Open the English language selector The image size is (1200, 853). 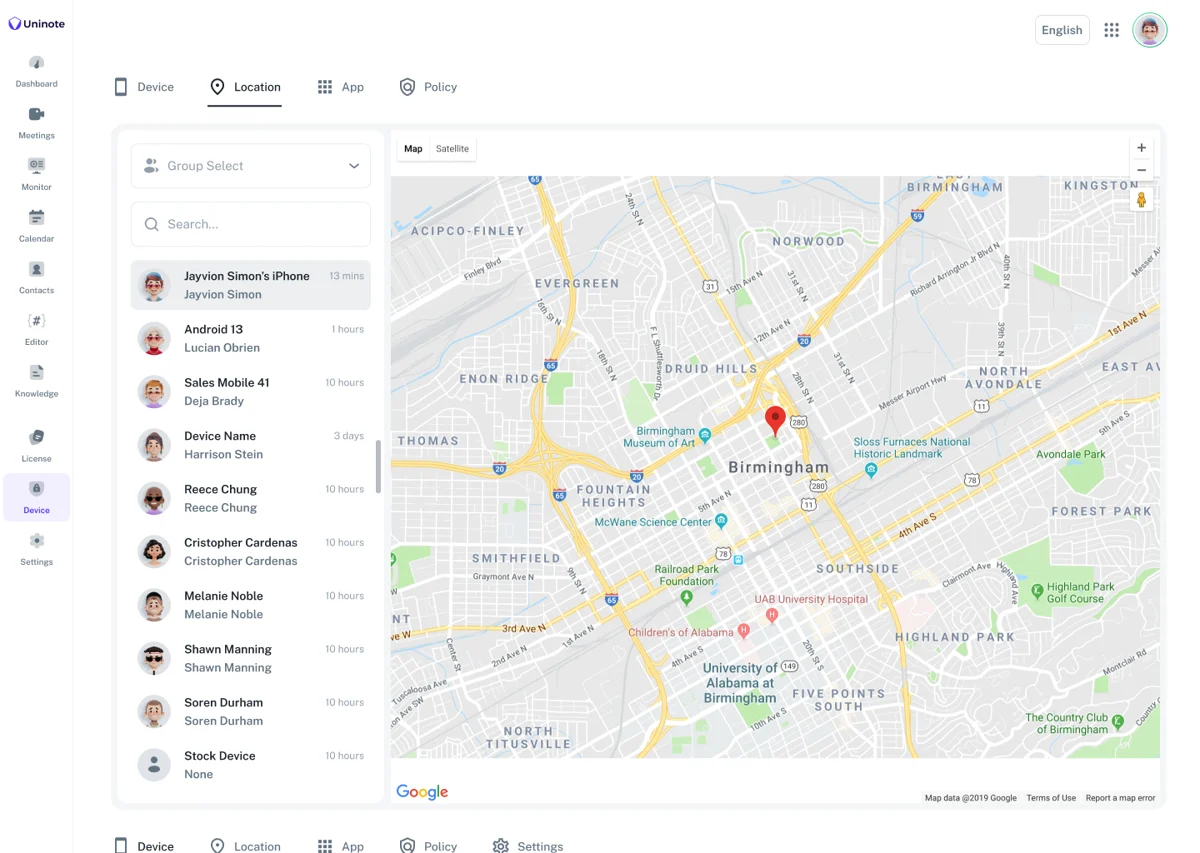[1062, 30]
